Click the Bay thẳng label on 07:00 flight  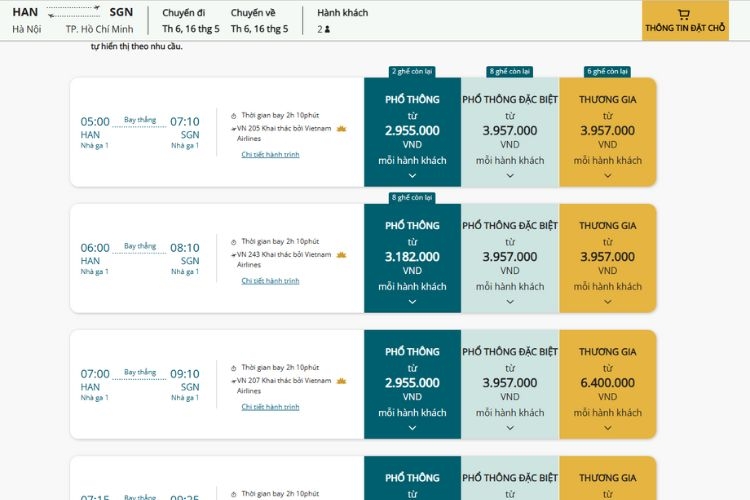tap(140, 372)
